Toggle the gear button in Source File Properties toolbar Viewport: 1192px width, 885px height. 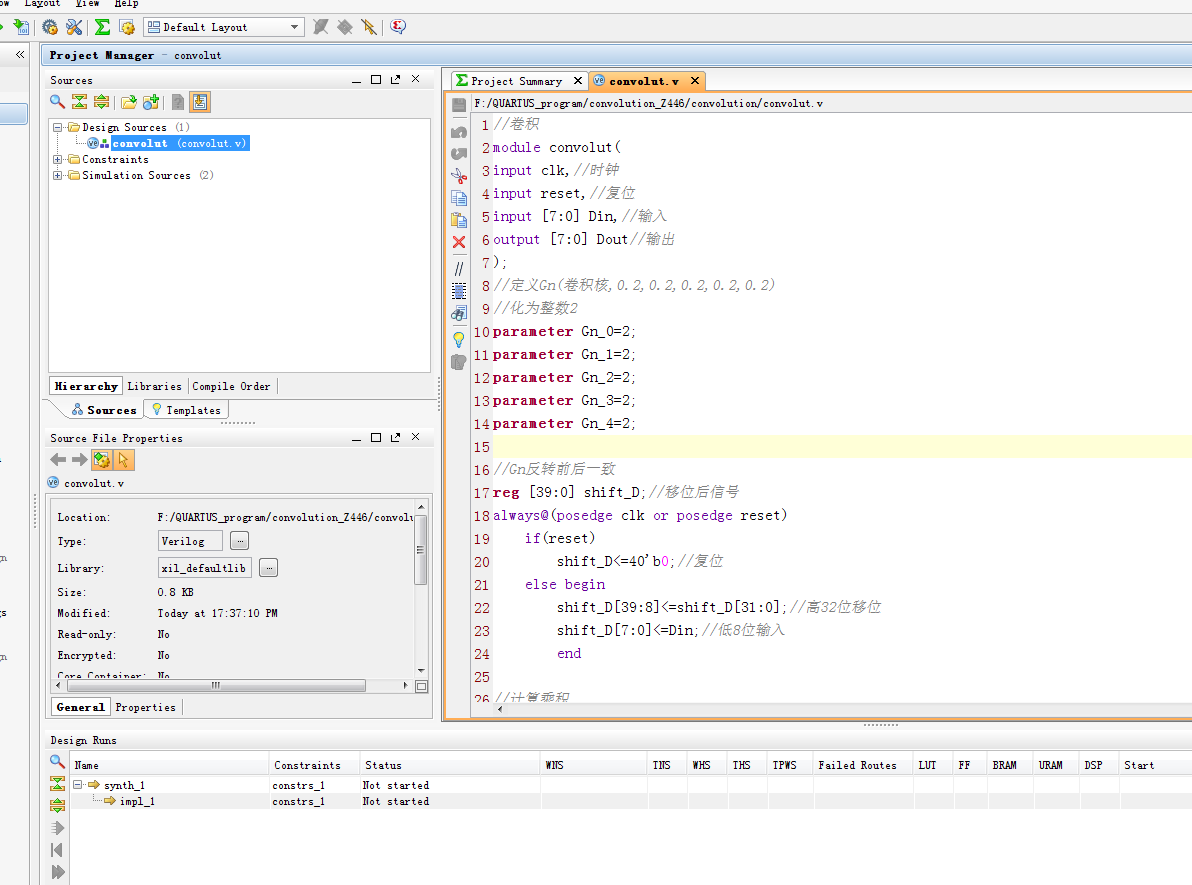(x=101, y=460)
